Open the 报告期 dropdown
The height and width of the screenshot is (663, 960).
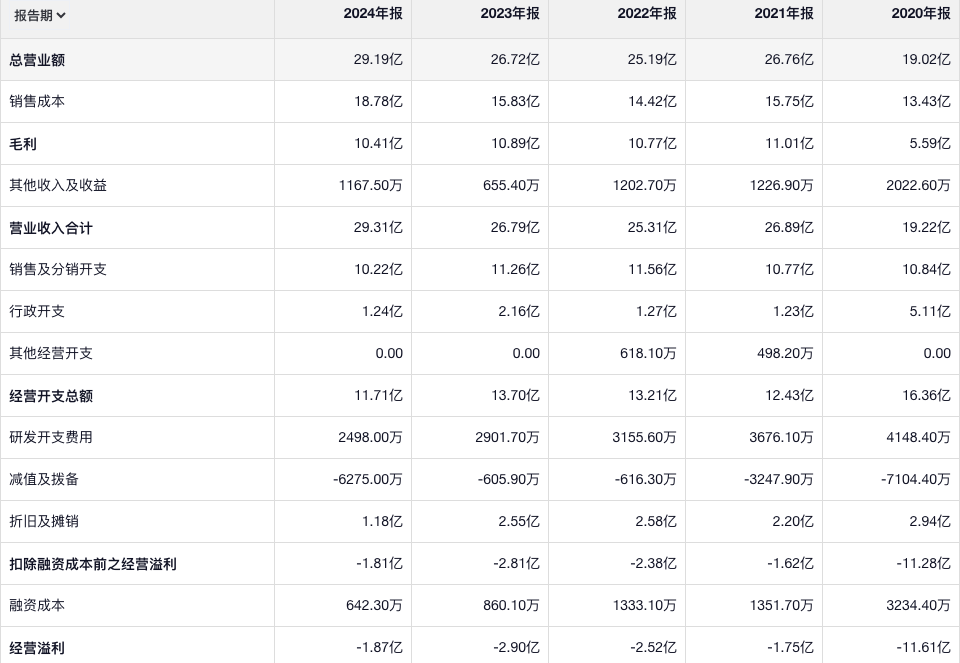[40, 15]
